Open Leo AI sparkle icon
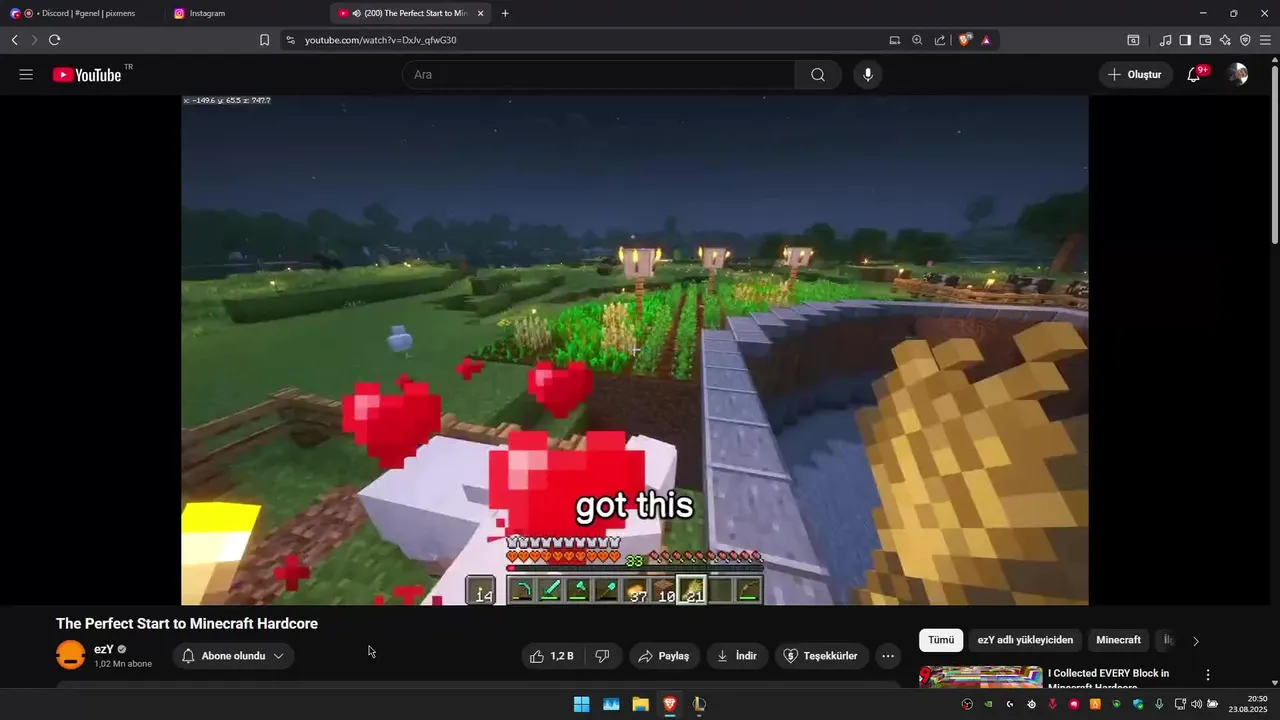The width and height of the screenshot is (1280, 720). pyautogui.click(x=1225, y=40)
